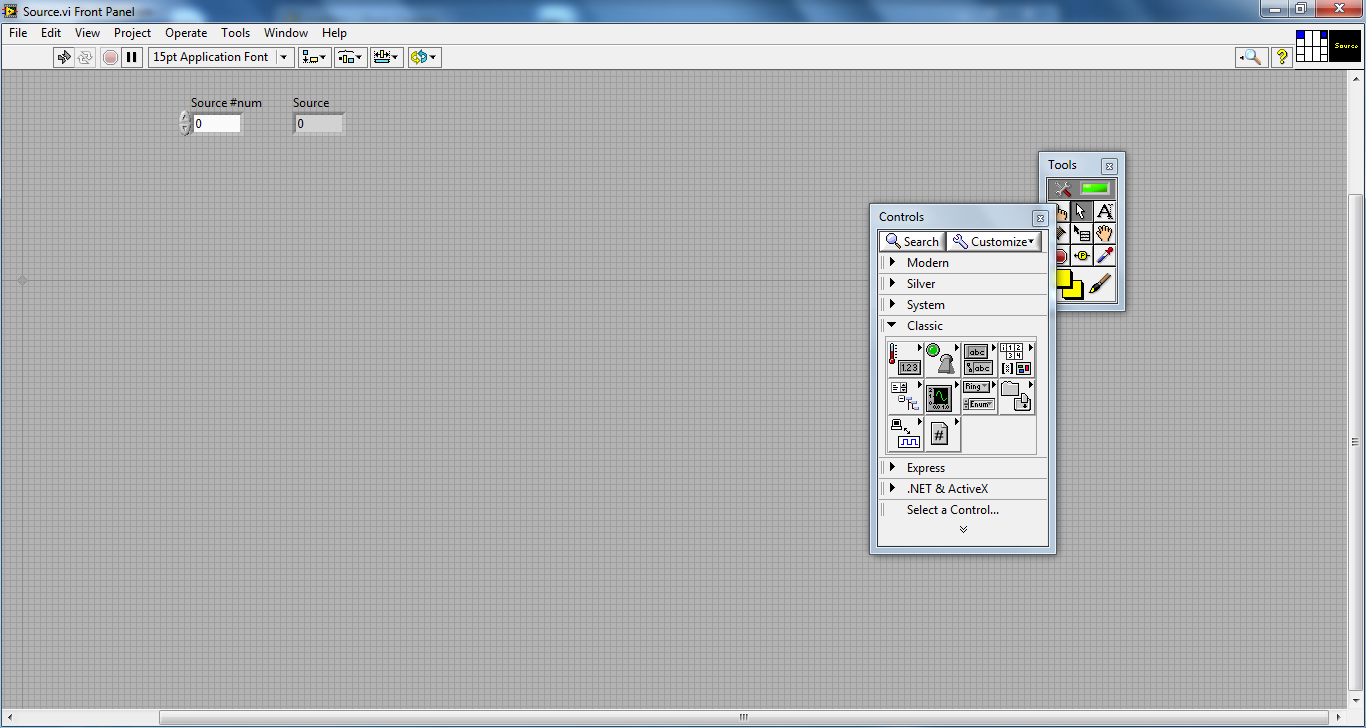This screenshot has height=728, width=1366.
Task: Abort execution with the red stop button
Action: [x=110, y=57]
